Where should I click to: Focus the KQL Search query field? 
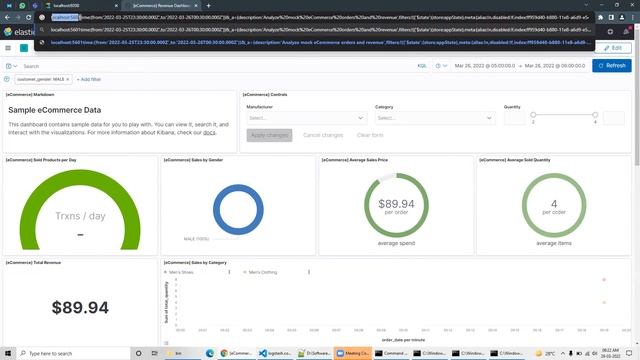click(216, 66)
